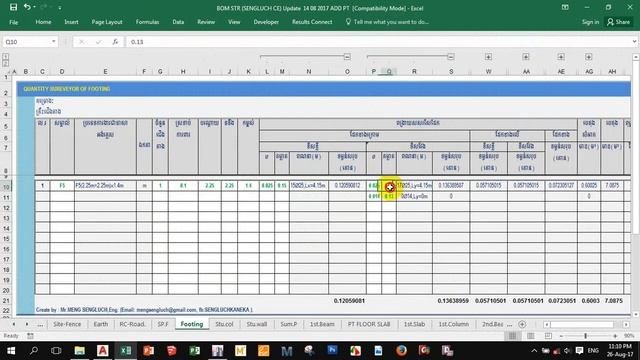The width and height of the screenshot is (640, 360).
Task: Select the column E header
Action: point(105,71)
